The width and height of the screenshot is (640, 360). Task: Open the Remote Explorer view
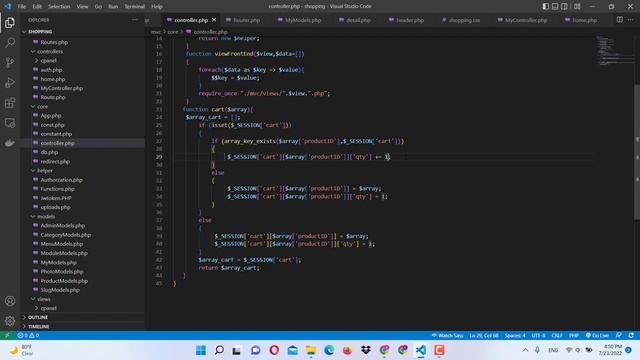point(10,123)
